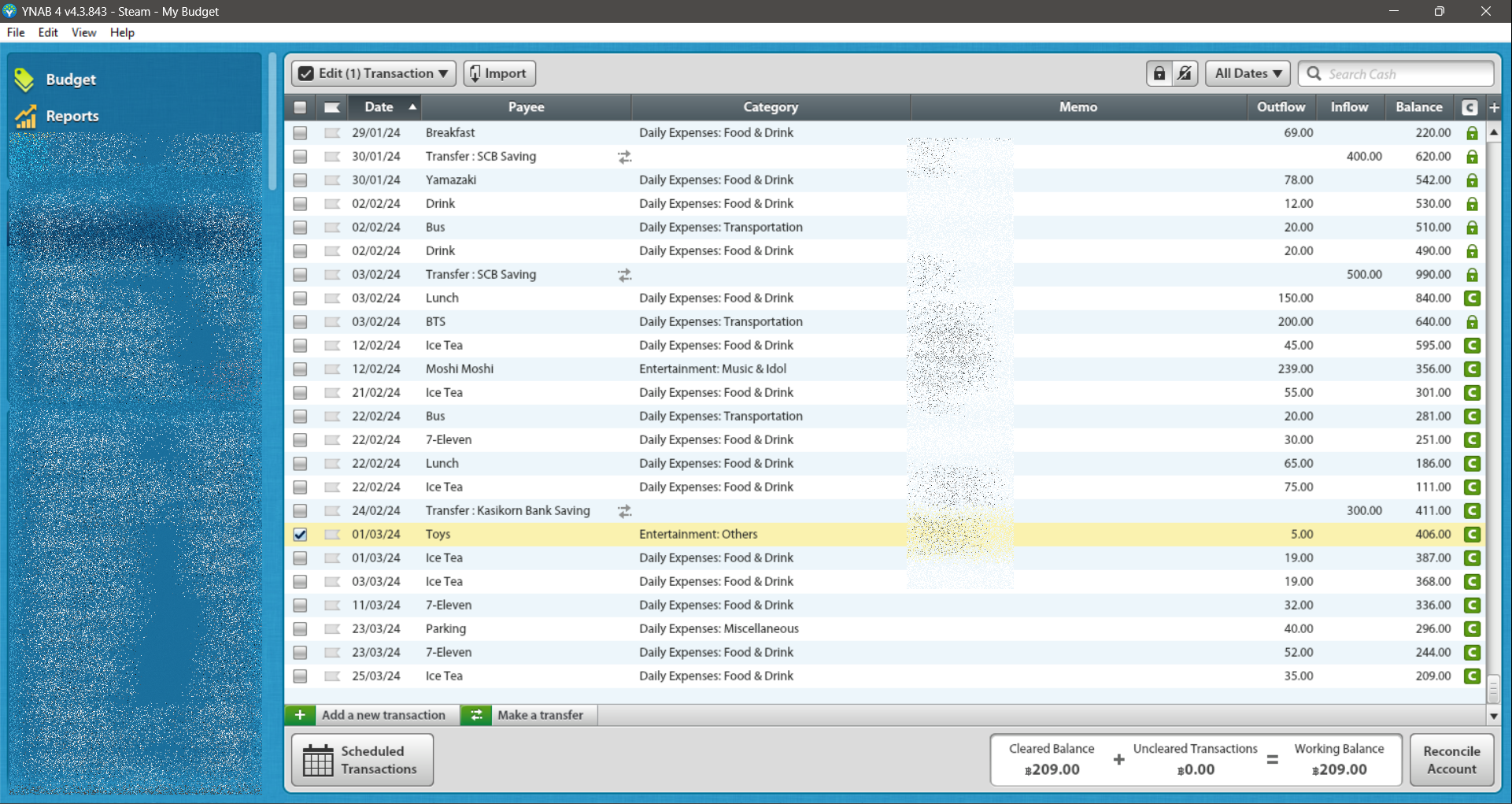This screenshot has height=804, width=1512.
Task: Open Scheduled Transactions
Action: (363, 760)
